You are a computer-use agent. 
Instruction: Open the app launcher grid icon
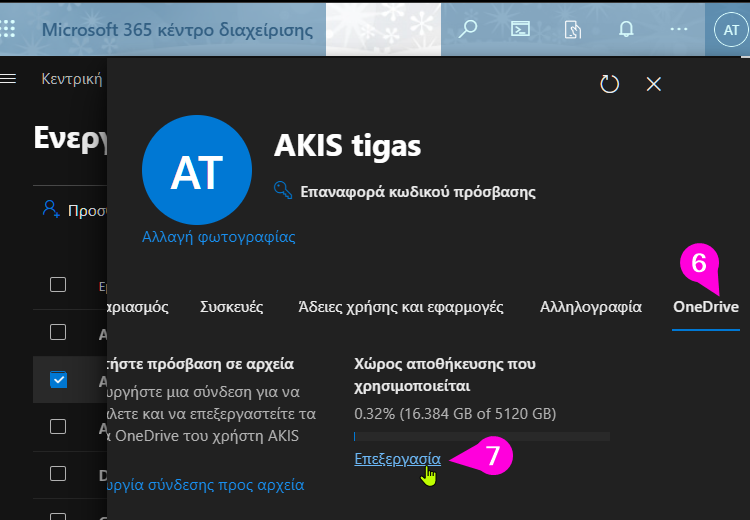click(7, 29)
